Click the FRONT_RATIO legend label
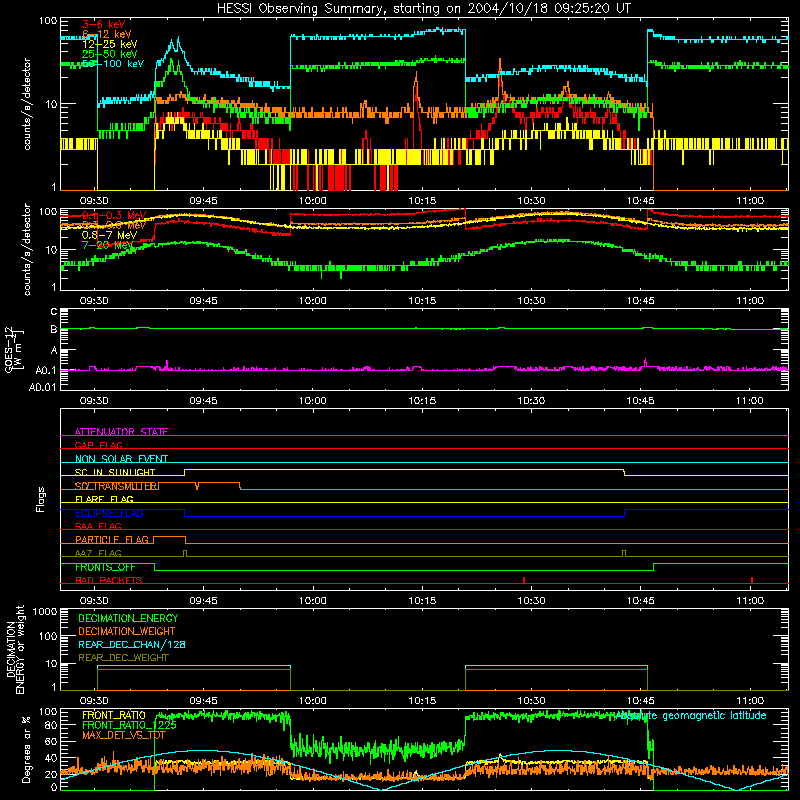Image resolution: width=800 pixels, height=800 pixels. (x=114, y=715)
